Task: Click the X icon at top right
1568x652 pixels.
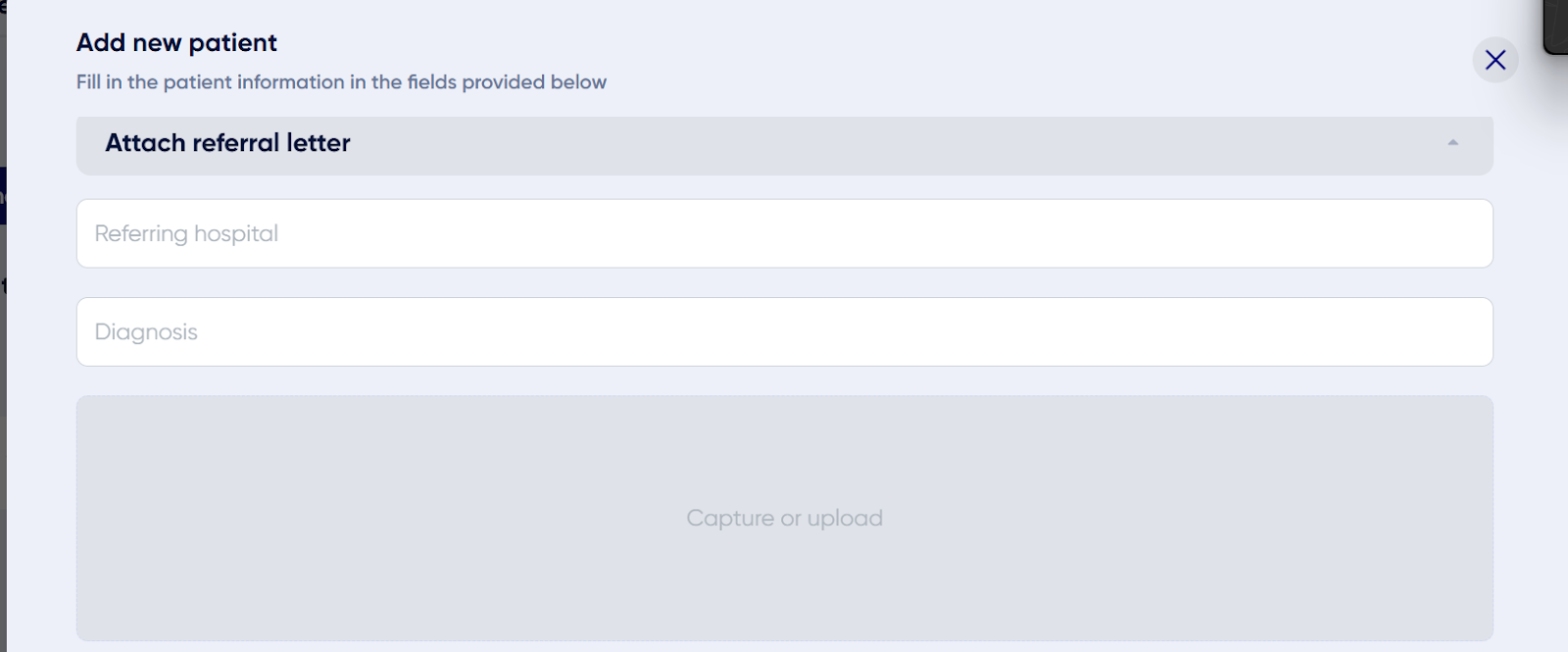Action: tap(1495, 60)
